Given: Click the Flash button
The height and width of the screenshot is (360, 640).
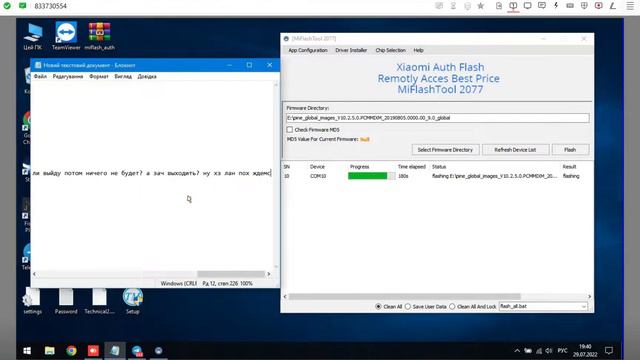Looking at the screenshot, I should [570, 150].
